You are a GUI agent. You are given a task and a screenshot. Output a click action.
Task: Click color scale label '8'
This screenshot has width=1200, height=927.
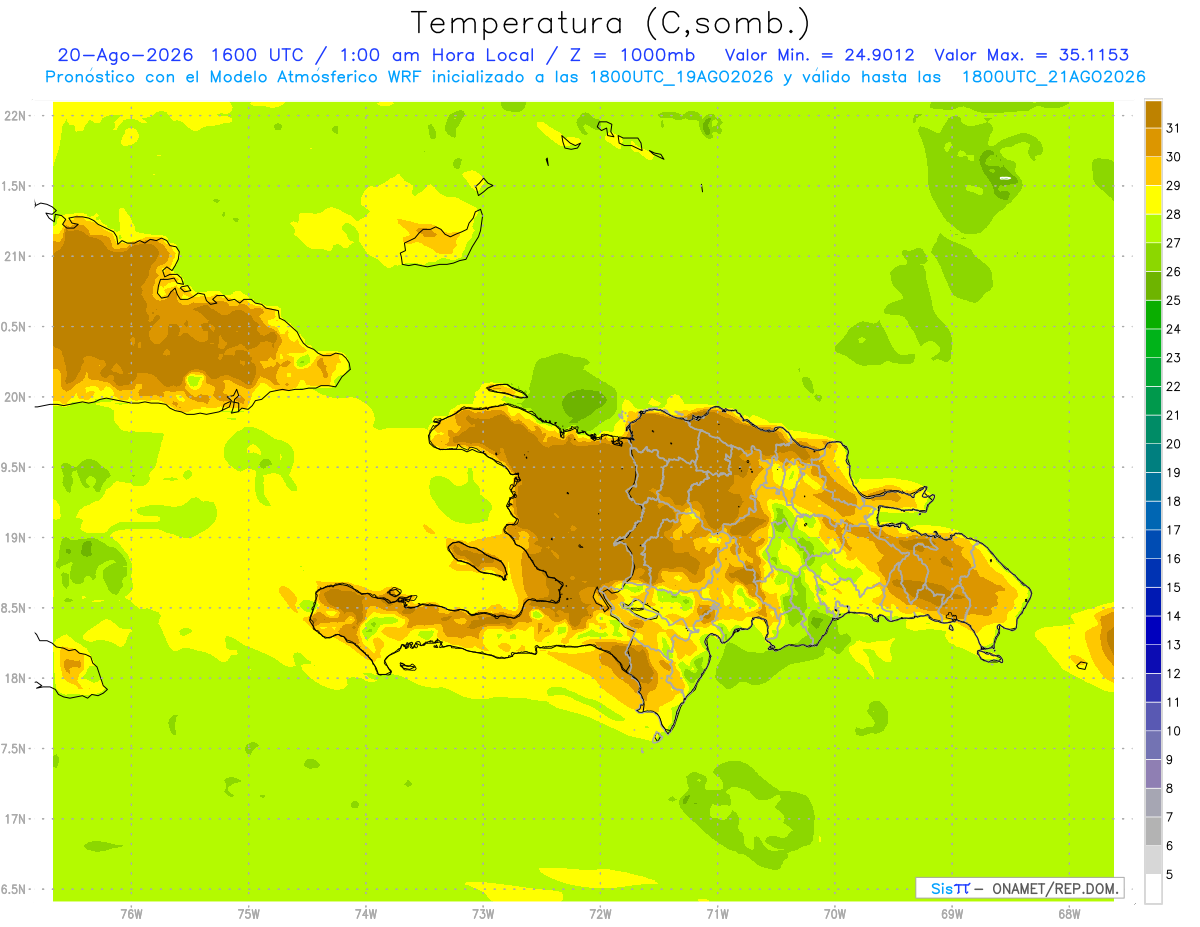click(x=1170, y=788)
